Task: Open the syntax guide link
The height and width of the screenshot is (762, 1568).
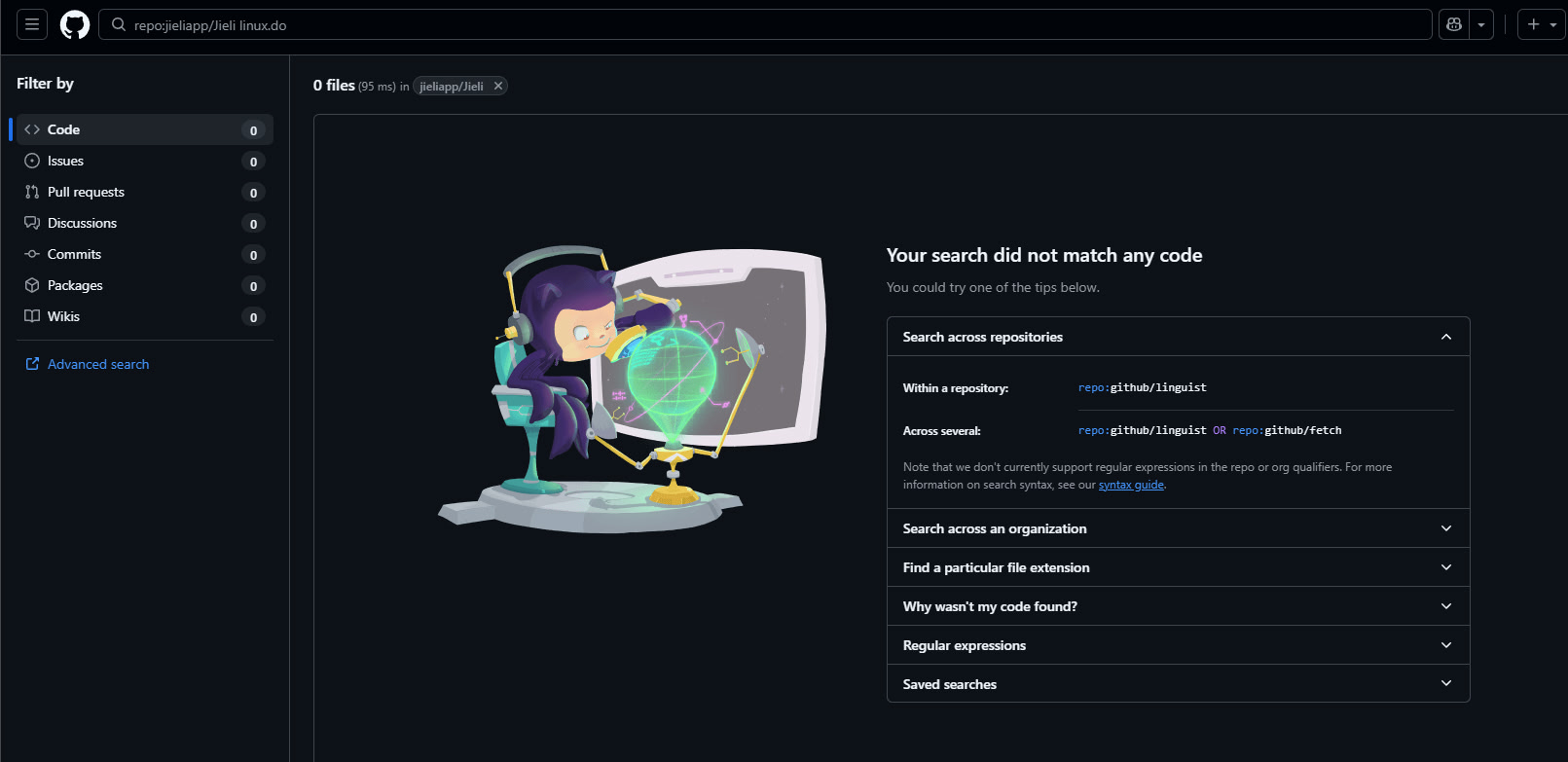Action: point(1131,485)
